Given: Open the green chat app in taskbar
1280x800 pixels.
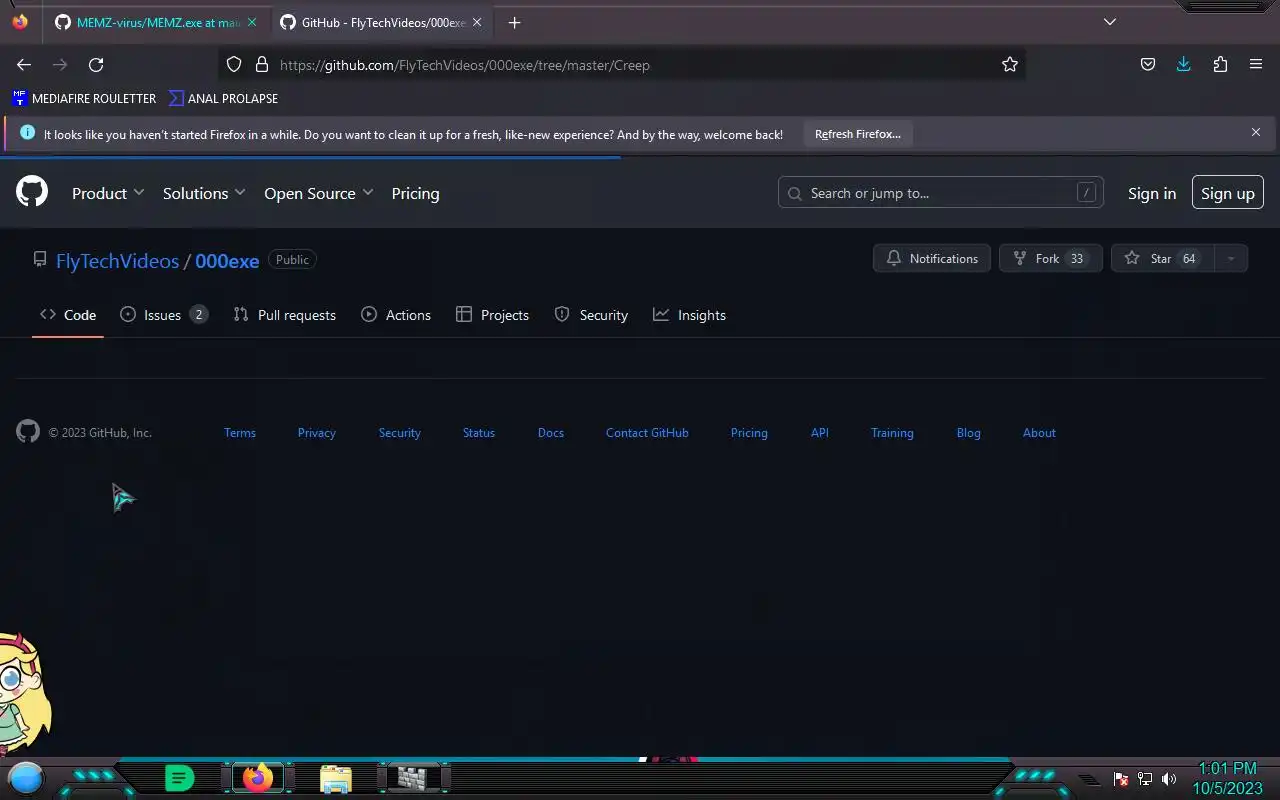Looking at the screenshot, I should [179, 778].
